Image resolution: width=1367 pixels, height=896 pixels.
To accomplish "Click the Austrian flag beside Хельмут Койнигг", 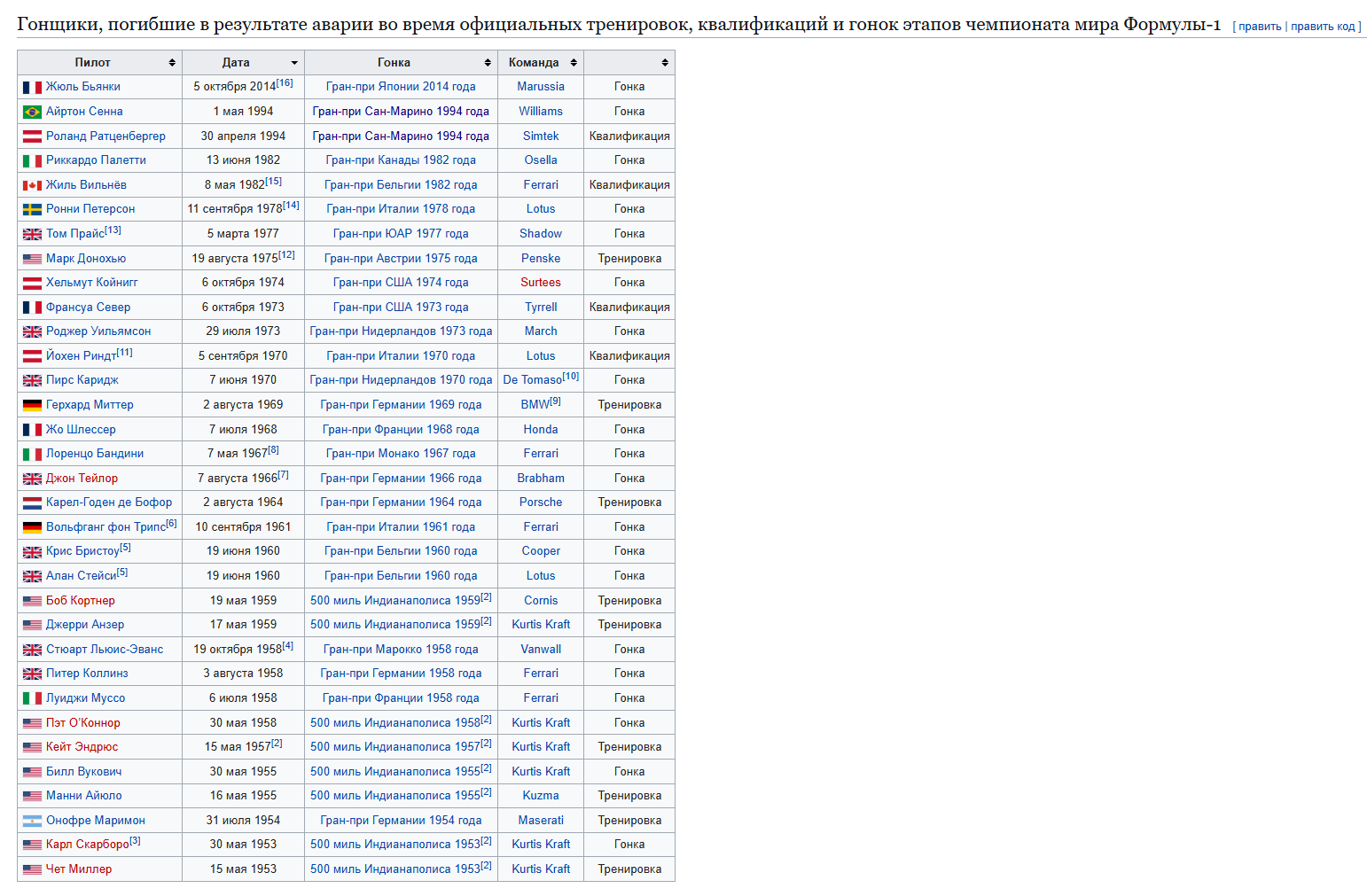I will (32, 283).
